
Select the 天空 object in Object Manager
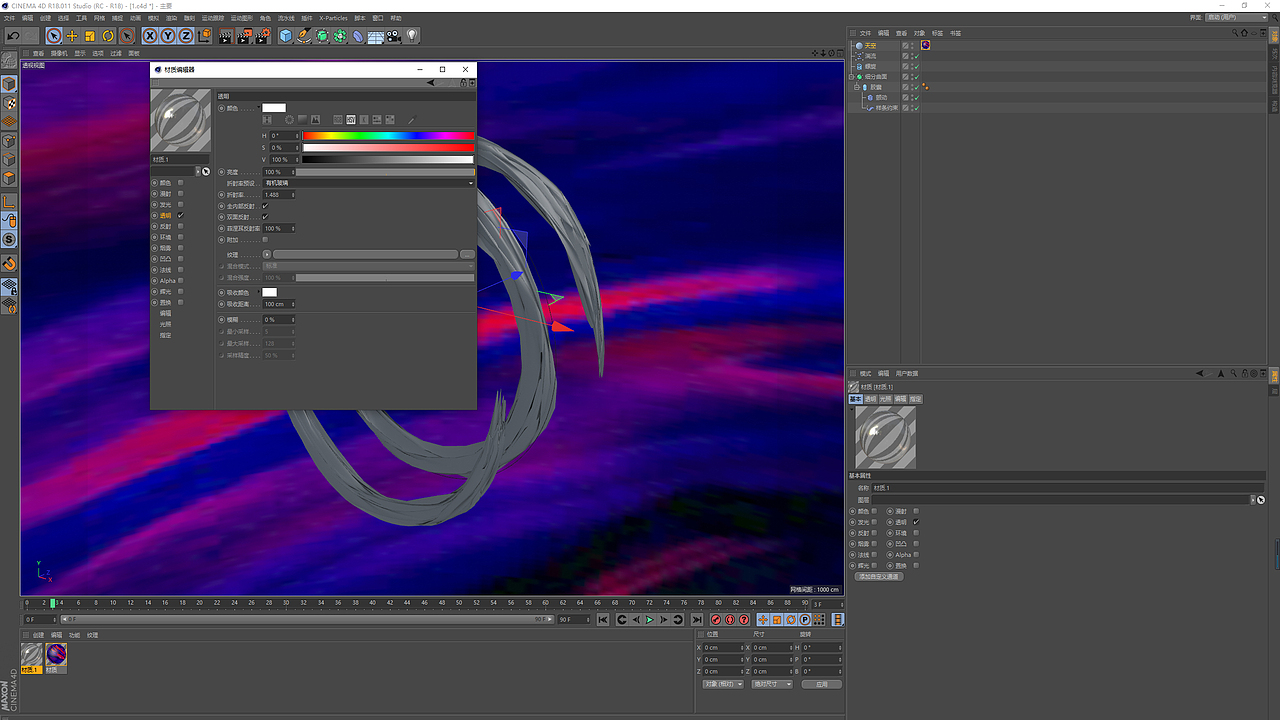pos(870,45)
